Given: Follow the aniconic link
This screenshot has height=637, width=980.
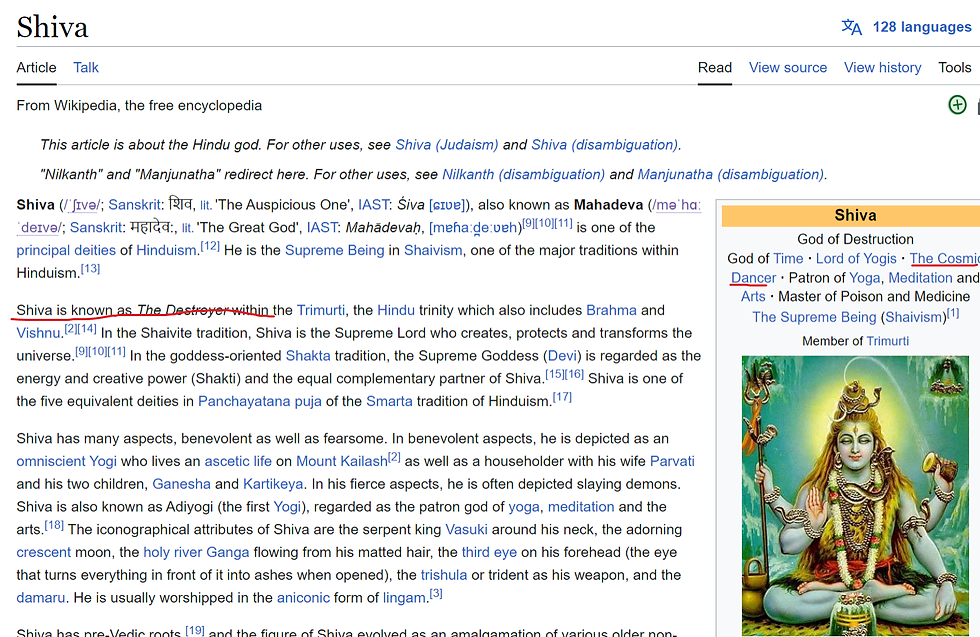Looking at the screenshot, I should tap(303, 598).
